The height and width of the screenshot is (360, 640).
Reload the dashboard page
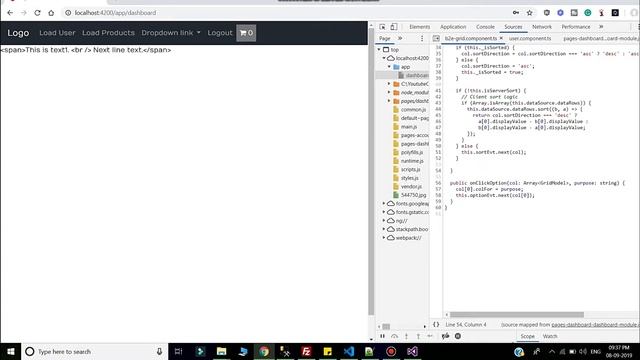pos(37,13)
